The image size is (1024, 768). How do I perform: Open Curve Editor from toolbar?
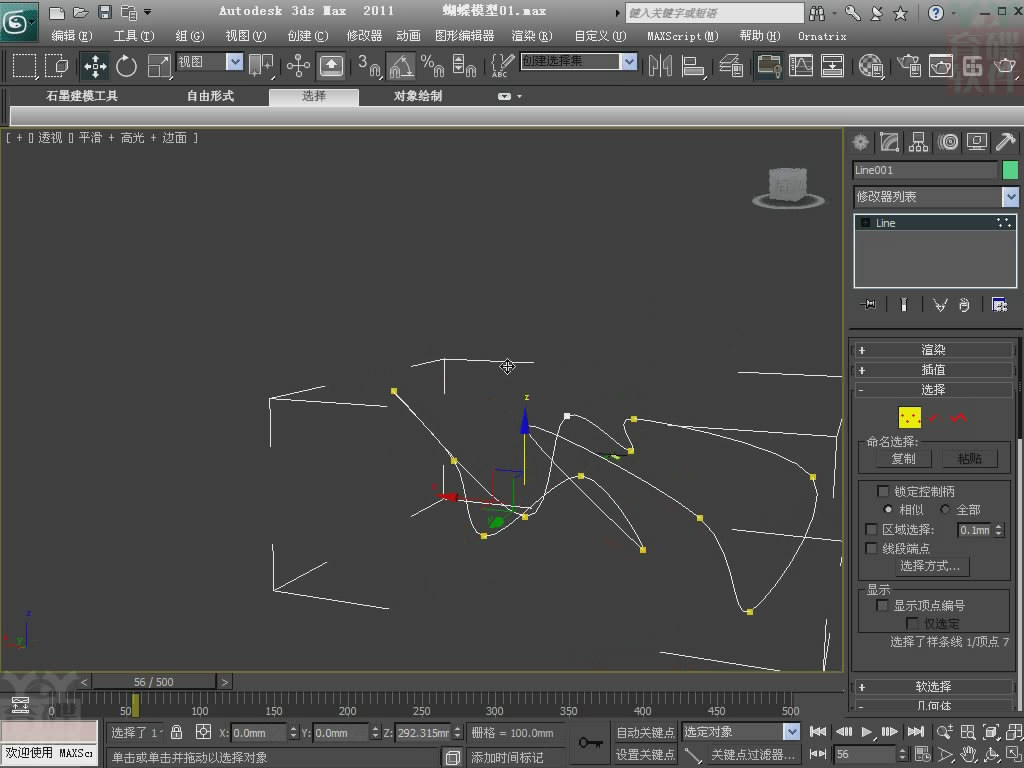(x=801, y=66)
